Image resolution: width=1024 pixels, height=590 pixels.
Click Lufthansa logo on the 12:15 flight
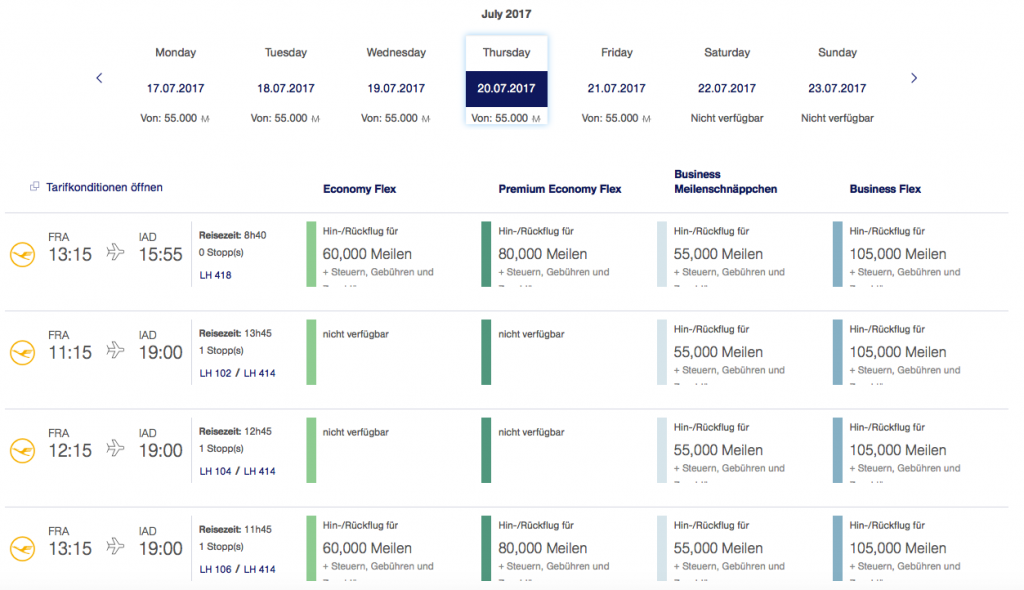22,450
